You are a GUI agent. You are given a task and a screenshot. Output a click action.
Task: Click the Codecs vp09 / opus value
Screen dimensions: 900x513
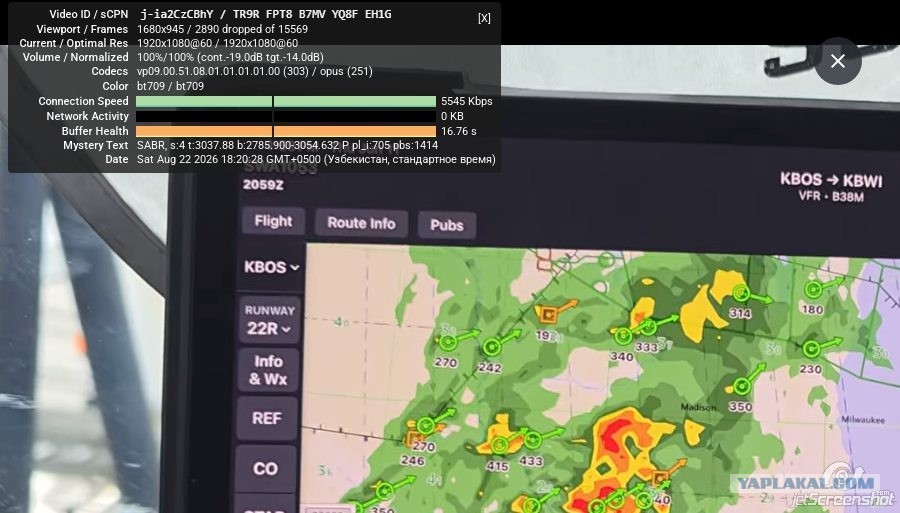(254, 72)
